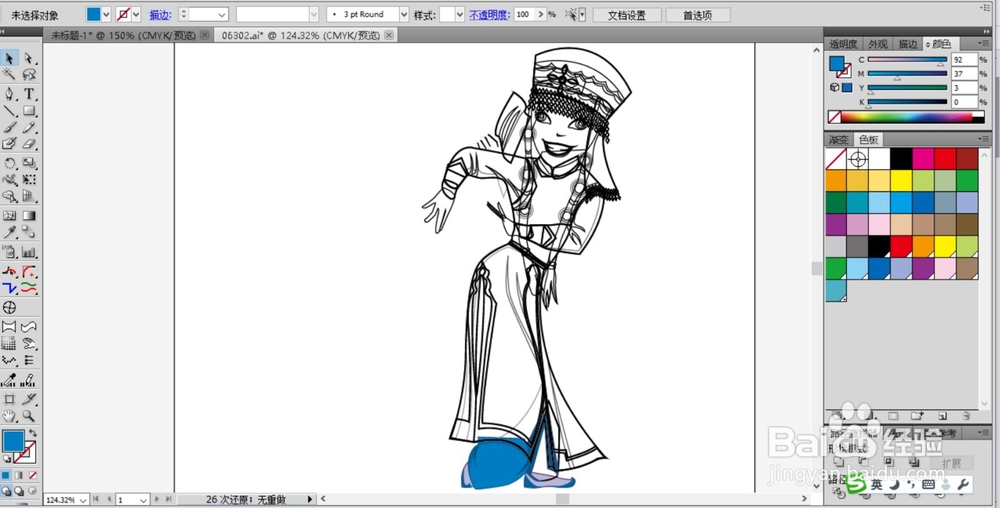Switch to Color fill mode button
Screen dimensions: 1000x508
(x=6, y=475)
